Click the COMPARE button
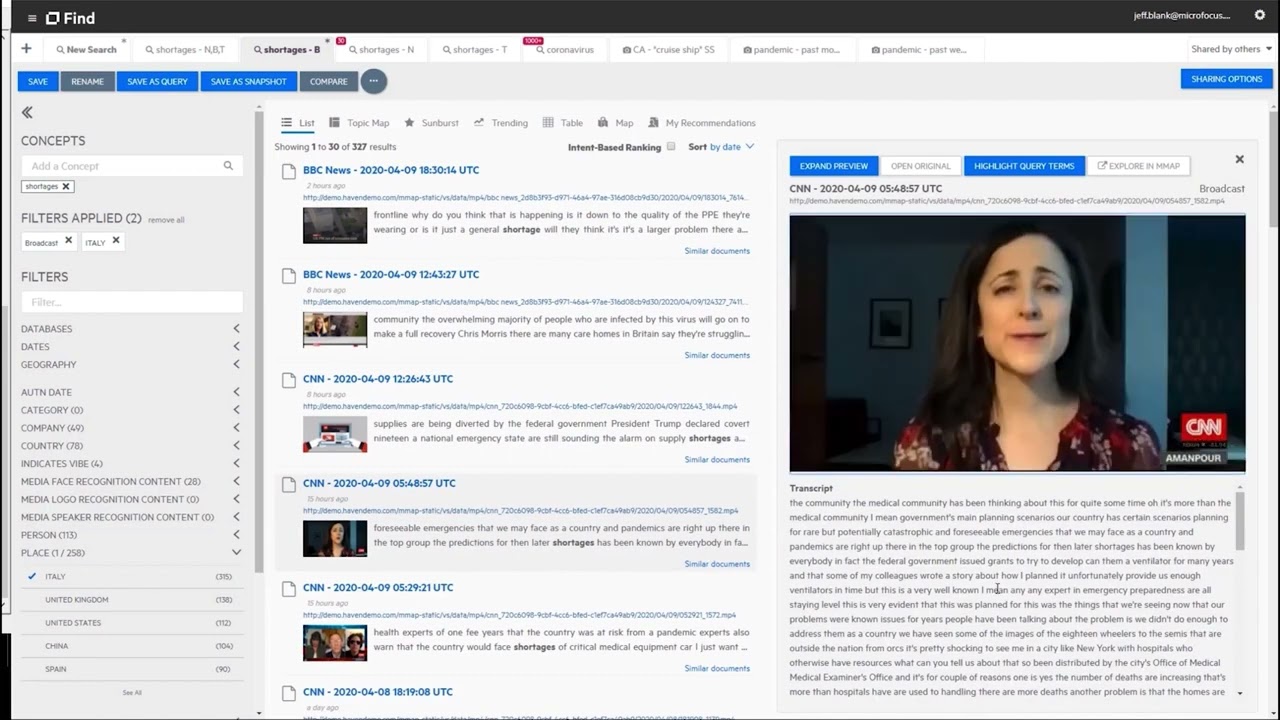The image size is (1280, 720). click(328, 81)
